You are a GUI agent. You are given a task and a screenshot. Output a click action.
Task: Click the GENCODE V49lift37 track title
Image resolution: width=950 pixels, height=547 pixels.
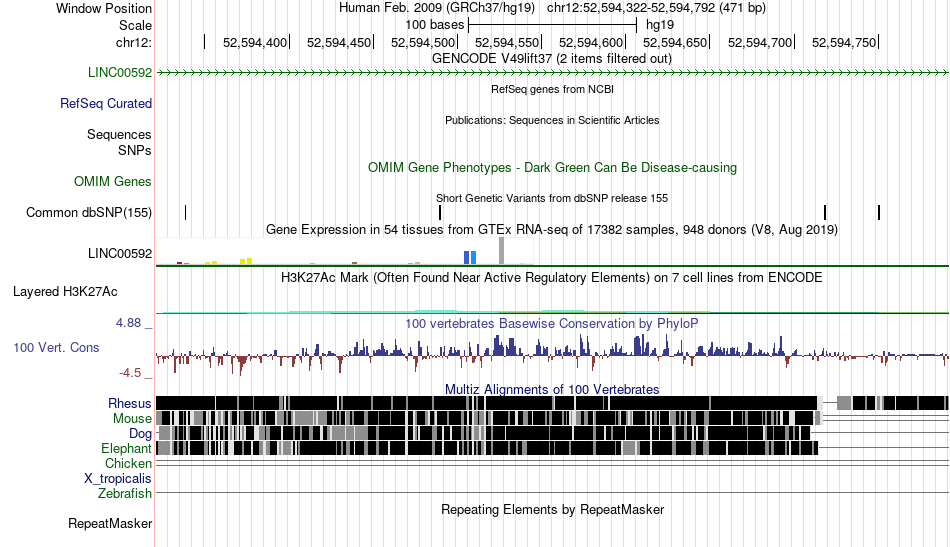click(x=552, y=59)
